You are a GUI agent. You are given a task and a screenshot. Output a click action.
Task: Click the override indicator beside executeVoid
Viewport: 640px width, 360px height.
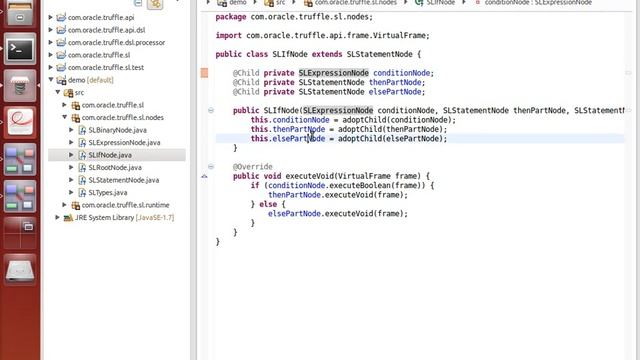[x=204, y=176]
